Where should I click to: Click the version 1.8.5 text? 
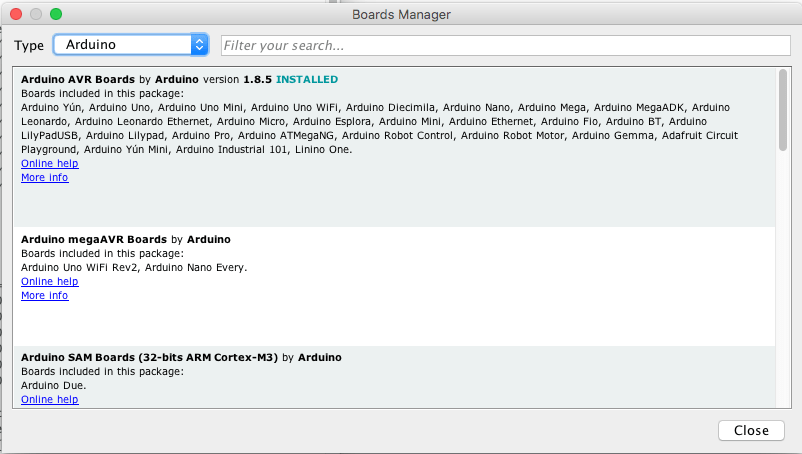point(237,80)
